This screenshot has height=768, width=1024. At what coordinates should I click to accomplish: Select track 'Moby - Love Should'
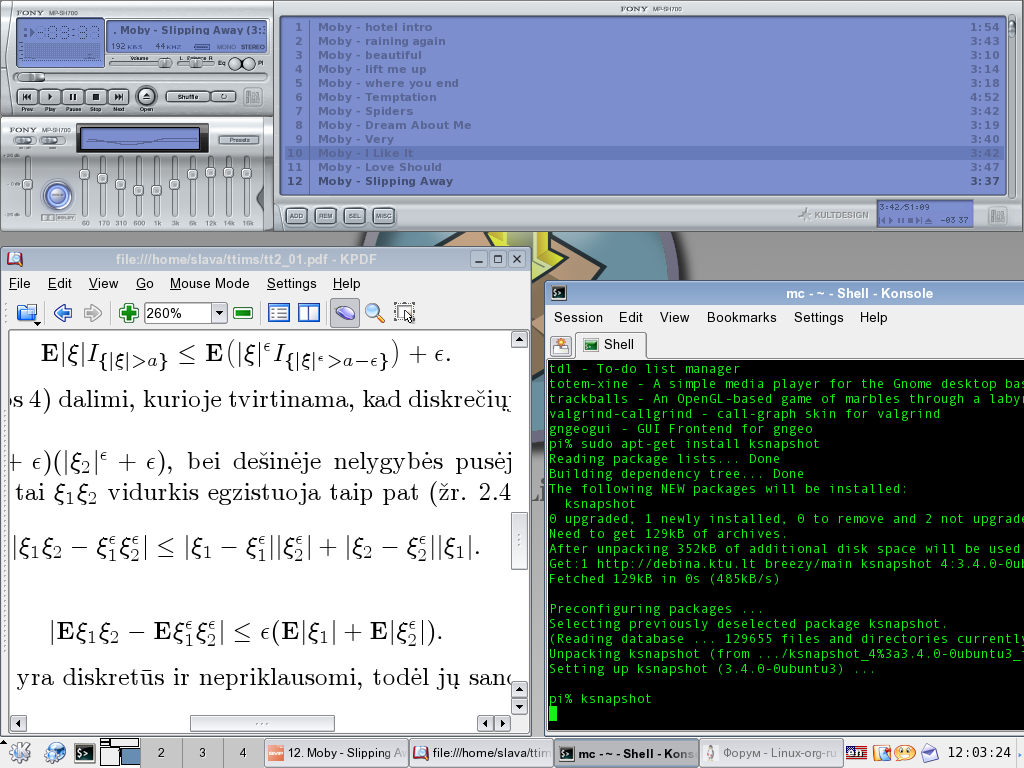(x=643, y=167)
